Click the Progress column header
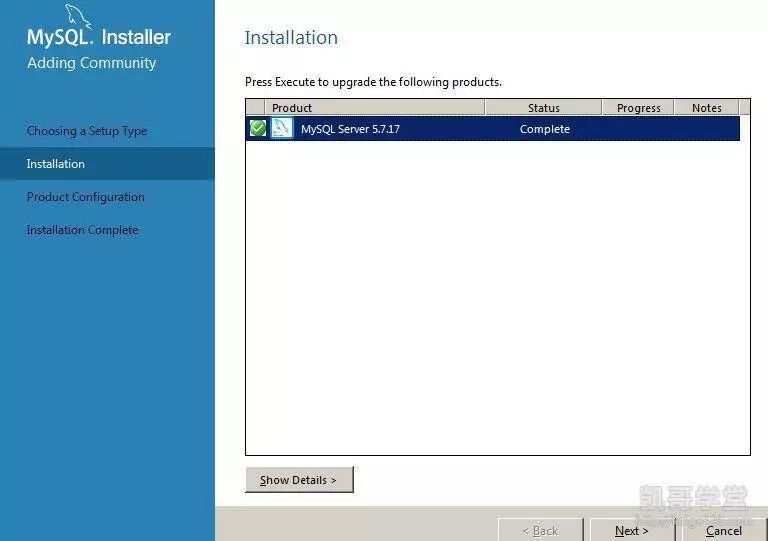768x541 pixels. pos(638,108)
